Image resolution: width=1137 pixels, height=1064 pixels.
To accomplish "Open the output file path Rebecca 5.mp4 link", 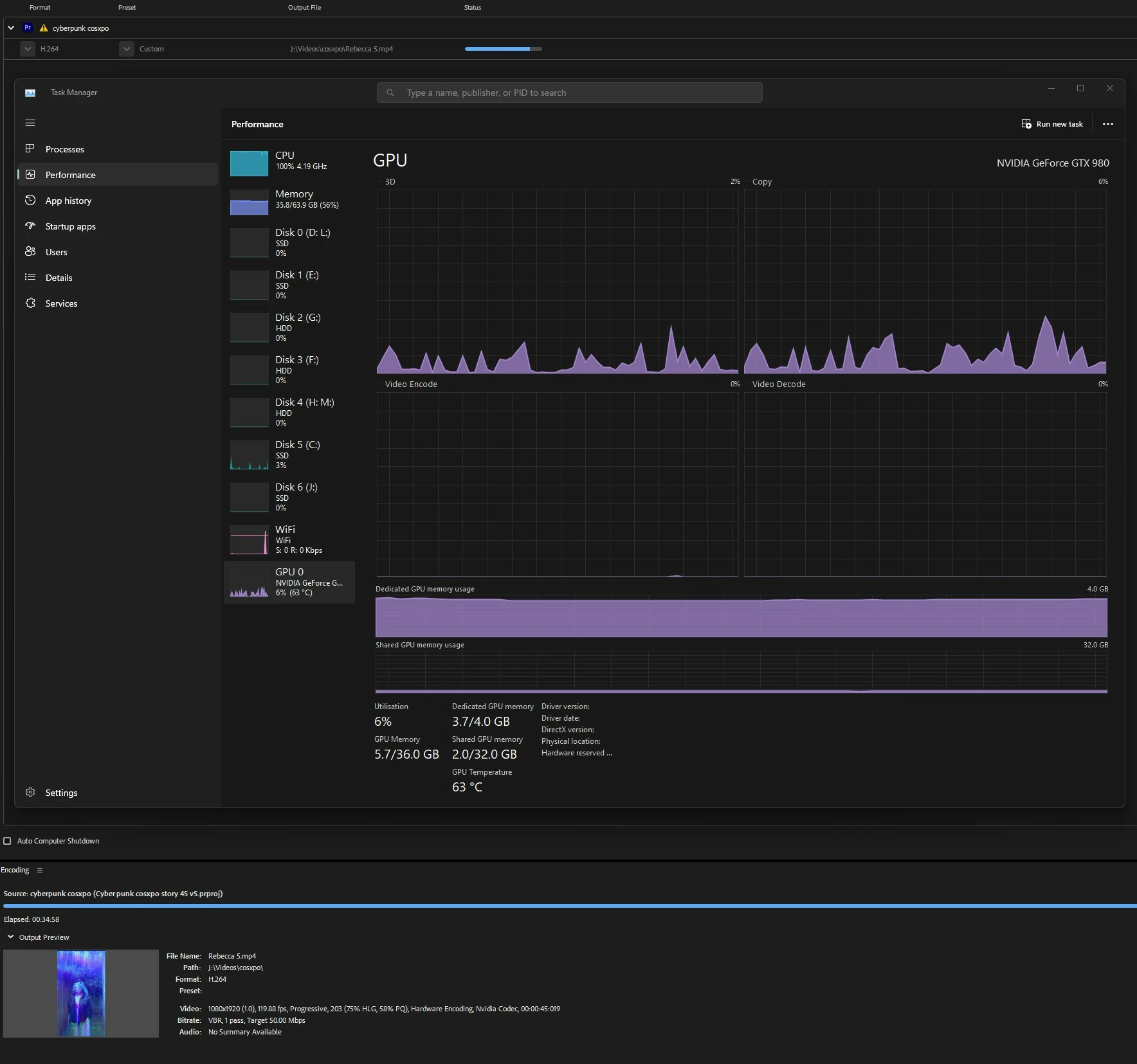I will point(341,49).
